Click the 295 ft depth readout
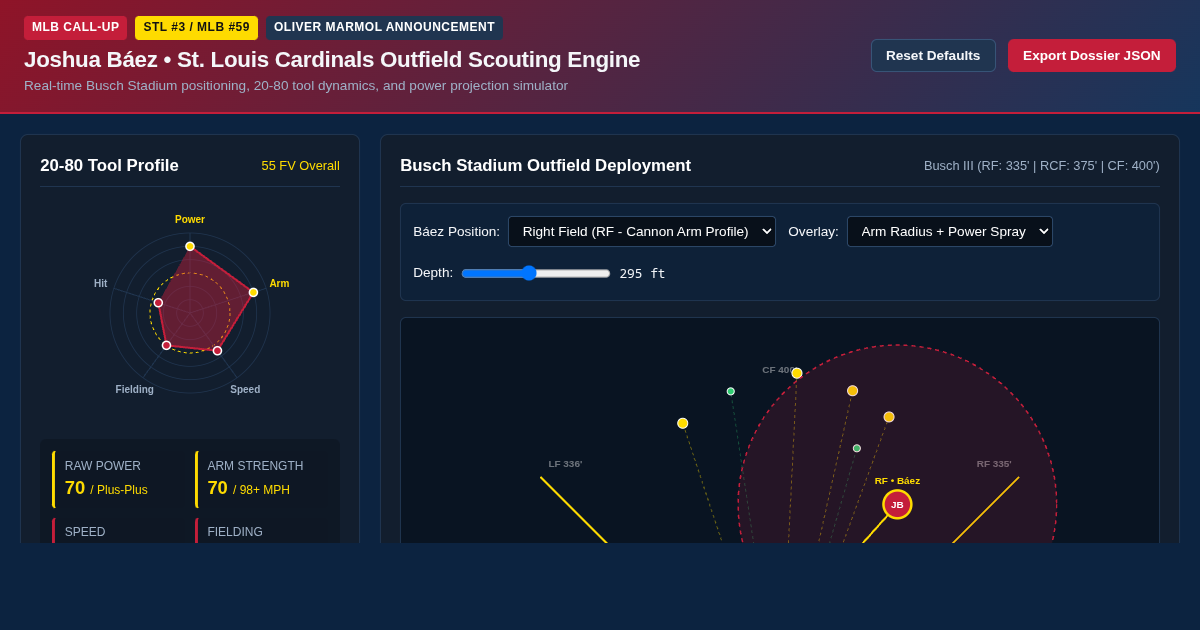 point(642,273)
